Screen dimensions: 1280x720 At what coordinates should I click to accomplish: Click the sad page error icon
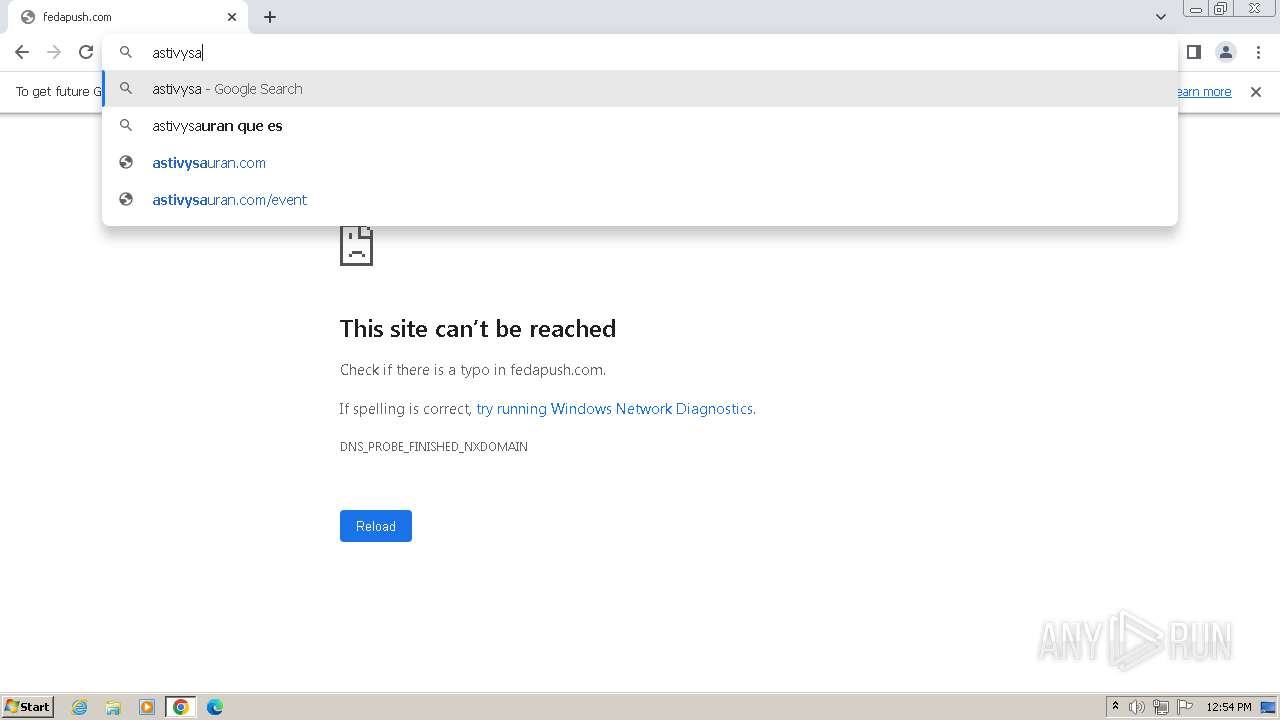(x=356, y=246)
